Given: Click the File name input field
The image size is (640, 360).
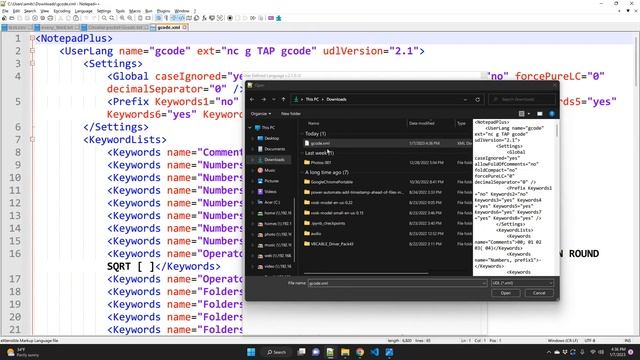Looking at the screenshot, I should pyautogui.click(x=397, y=283).
